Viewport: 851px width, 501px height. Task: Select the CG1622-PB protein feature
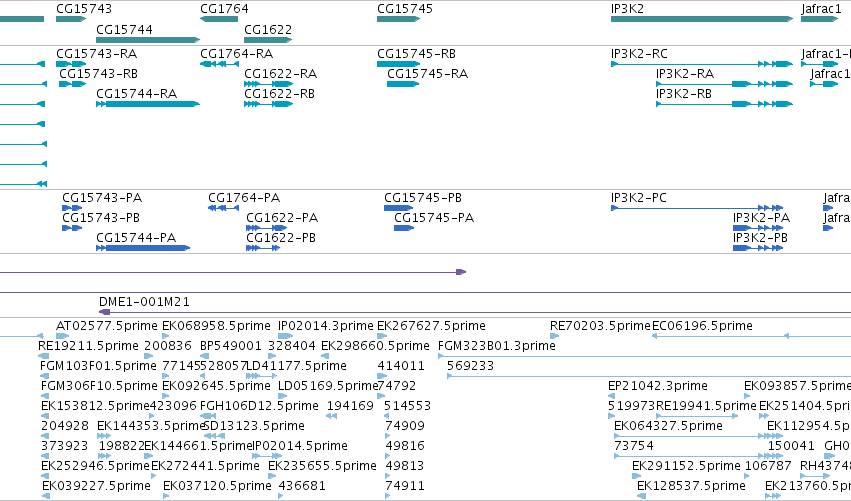[263, 248]
